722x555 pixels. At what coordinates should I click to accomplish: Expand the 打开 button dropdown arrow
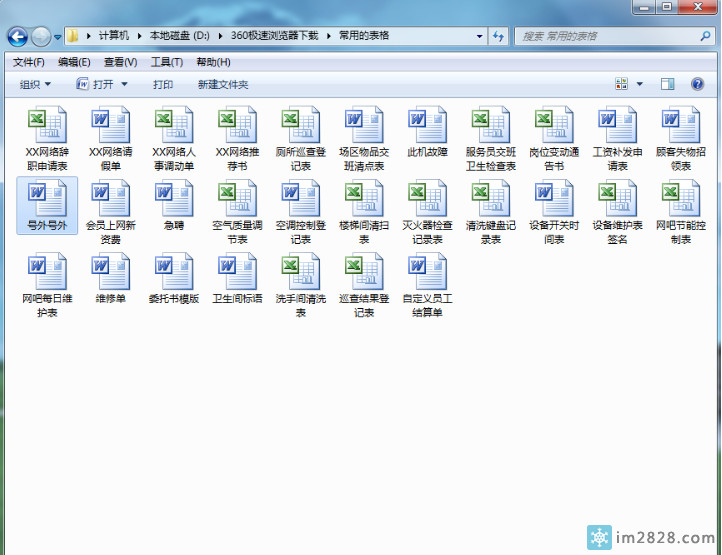click(125, 85)
